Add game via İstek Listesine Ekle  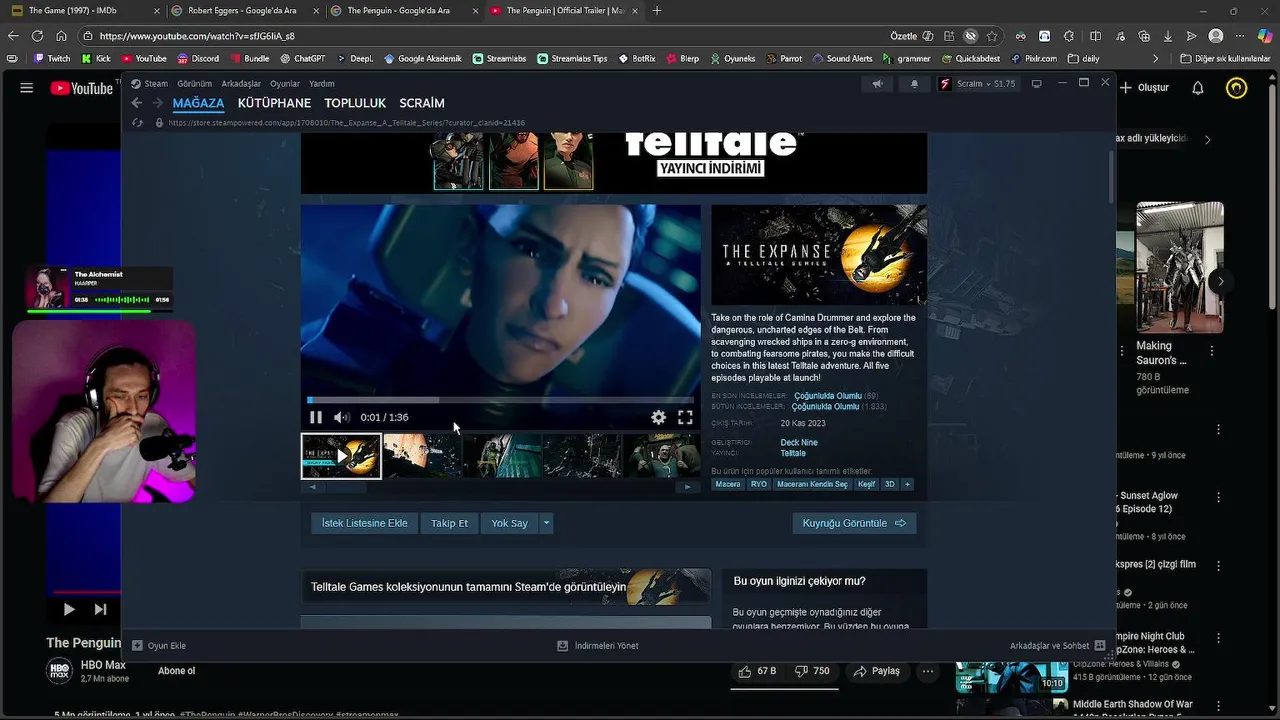[x=364, y=523]
